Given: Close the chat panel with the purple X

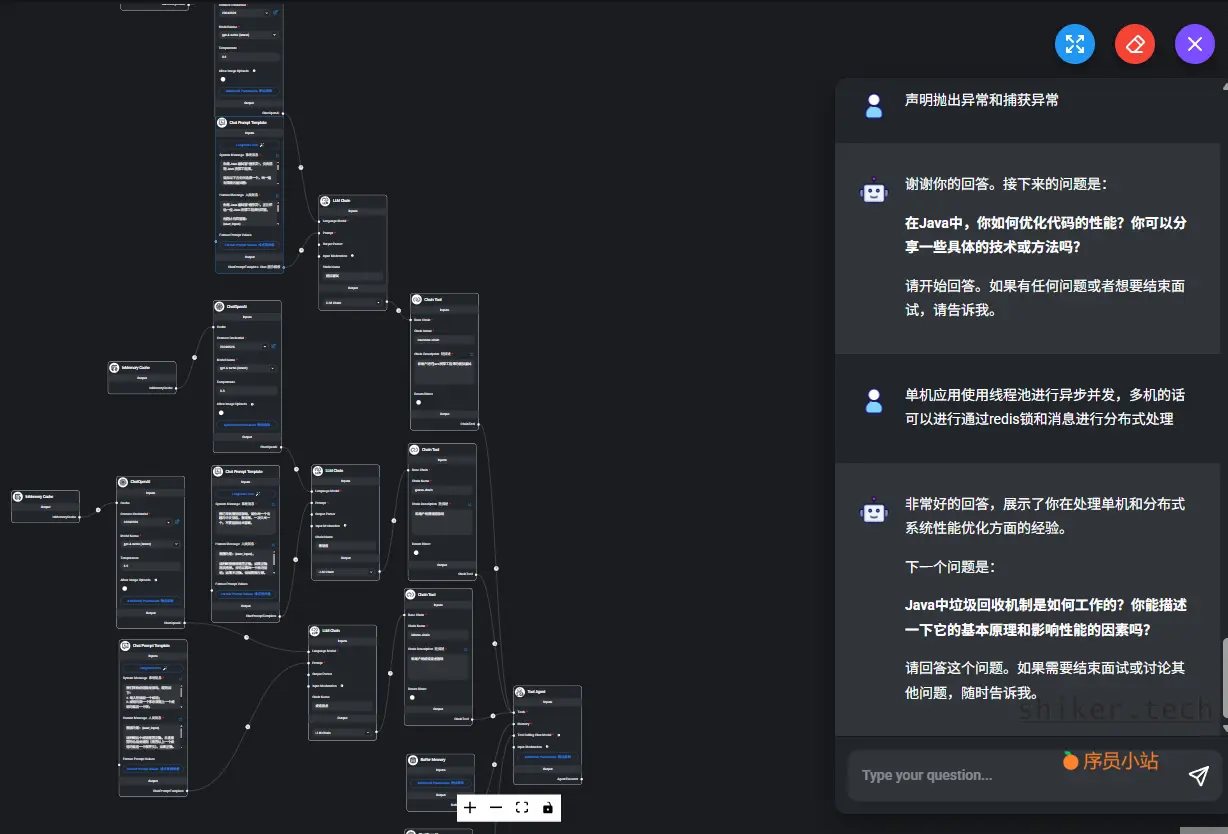Looking at the screenshot, I should [x=1195, y=44].
